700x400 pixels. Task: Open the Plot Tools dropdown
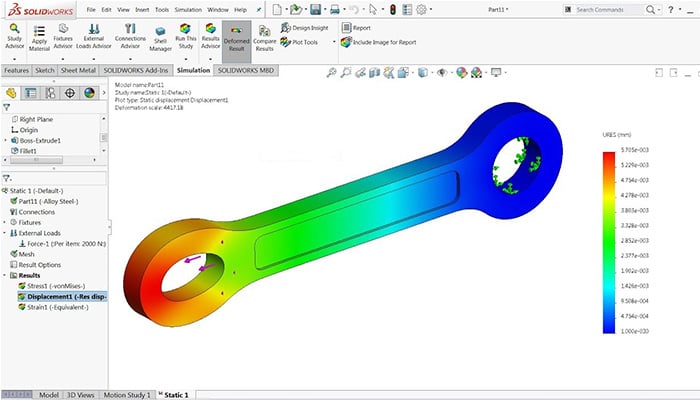pos(334,42)
